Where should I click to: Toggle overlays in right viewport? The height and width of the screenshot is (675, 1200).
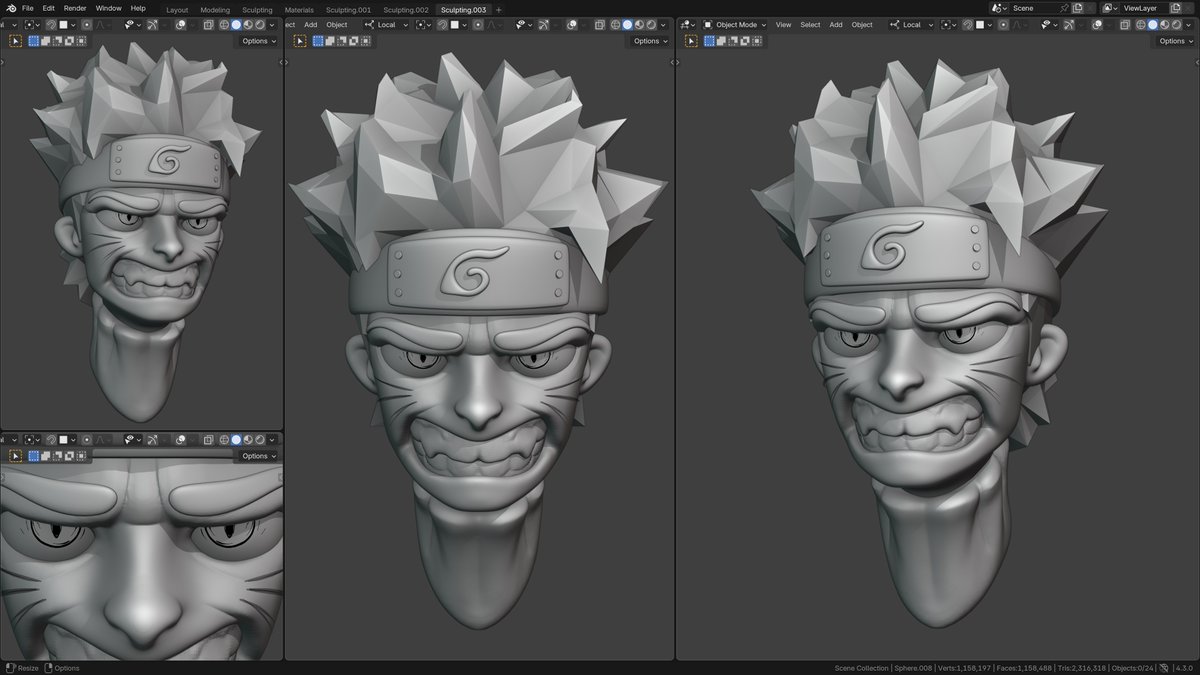click(1097, 25)
